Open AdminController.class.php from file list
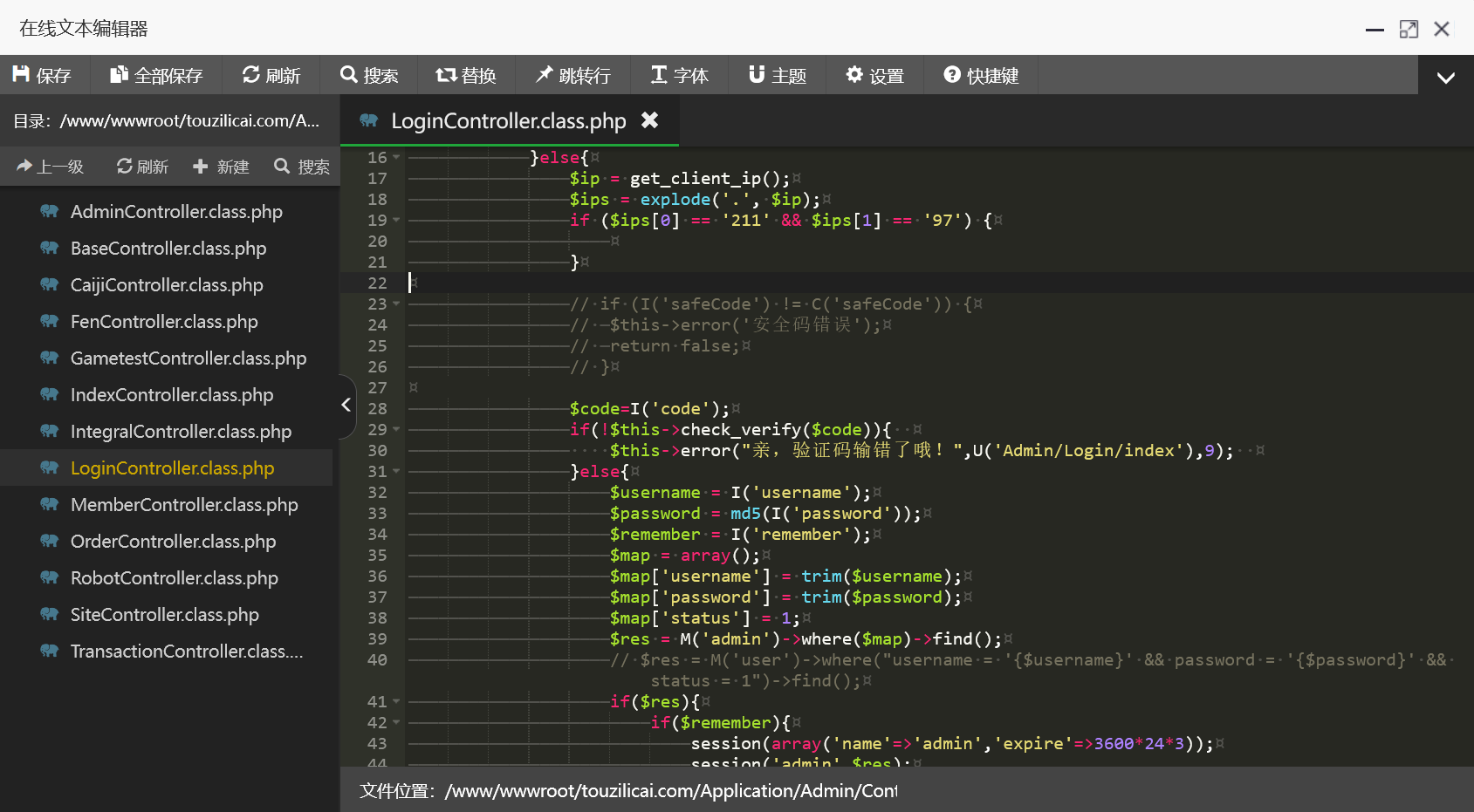This screenshot has width=1474, height=812. 176,212
